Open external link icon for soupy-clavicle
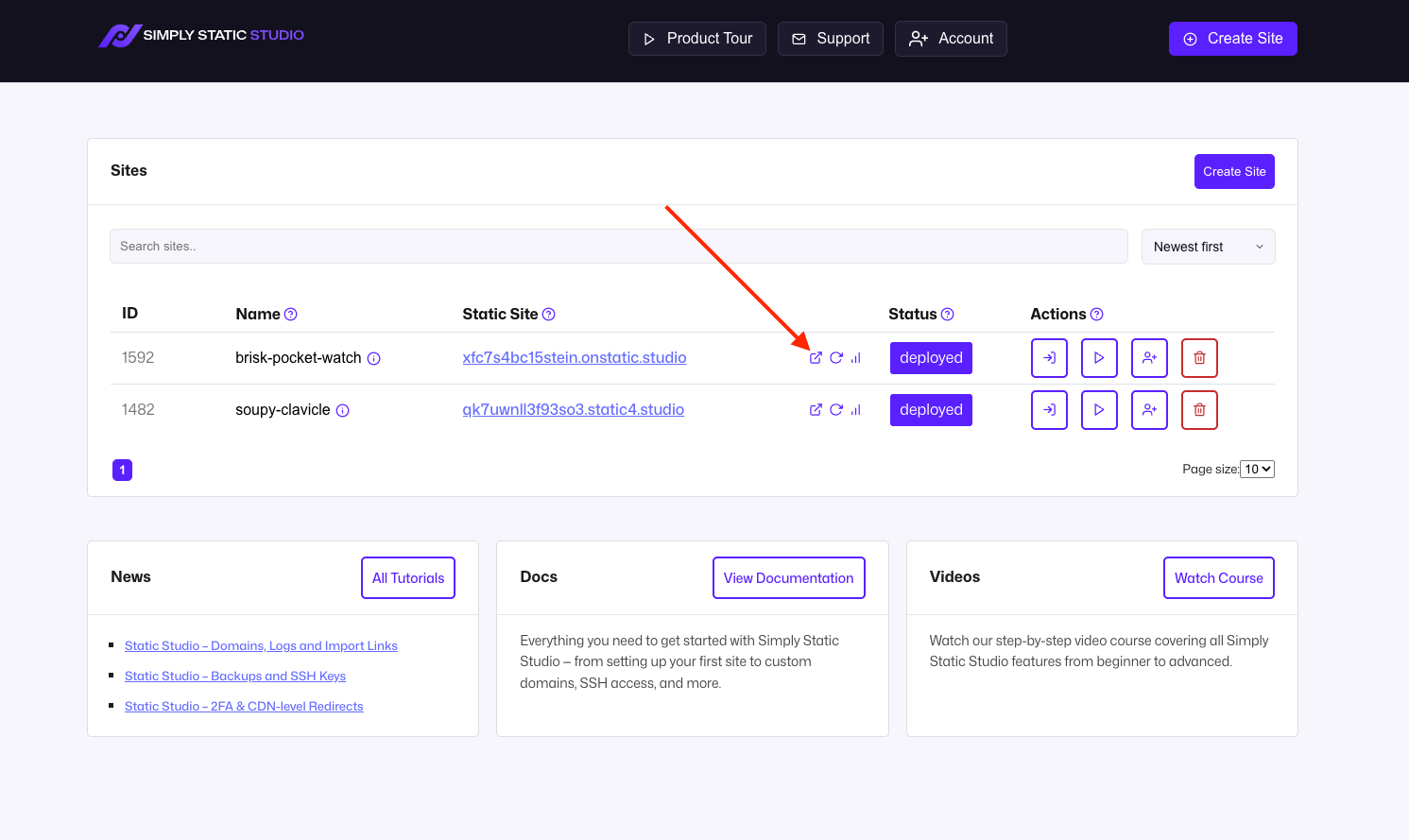Screen dimensions: 1409x840 point(816,410)
